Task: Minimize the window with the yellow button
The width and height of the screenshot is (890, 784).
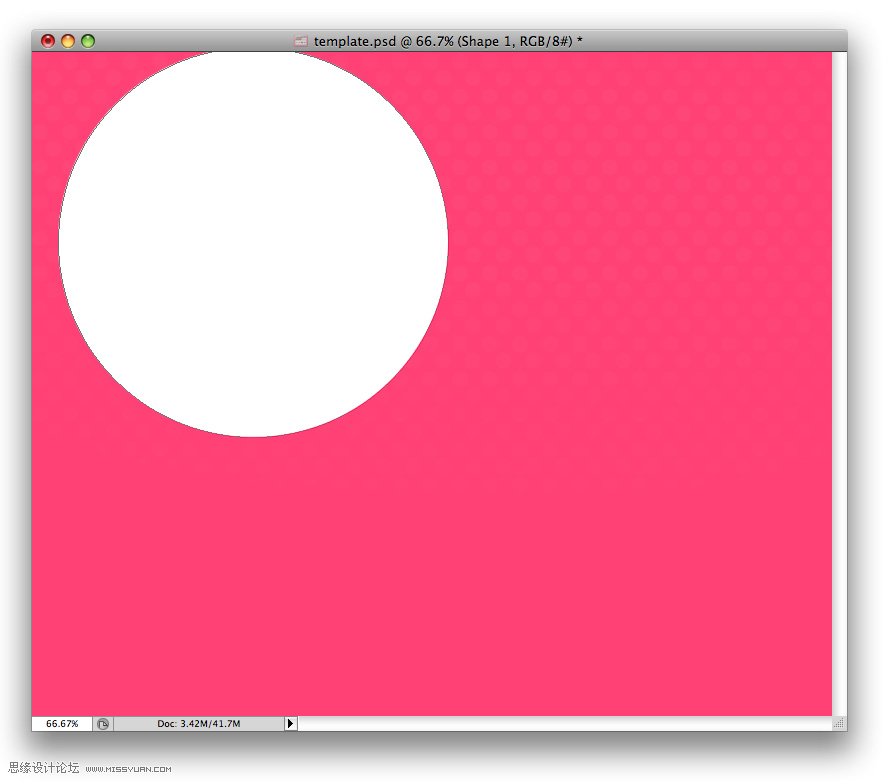Action: 68,41
